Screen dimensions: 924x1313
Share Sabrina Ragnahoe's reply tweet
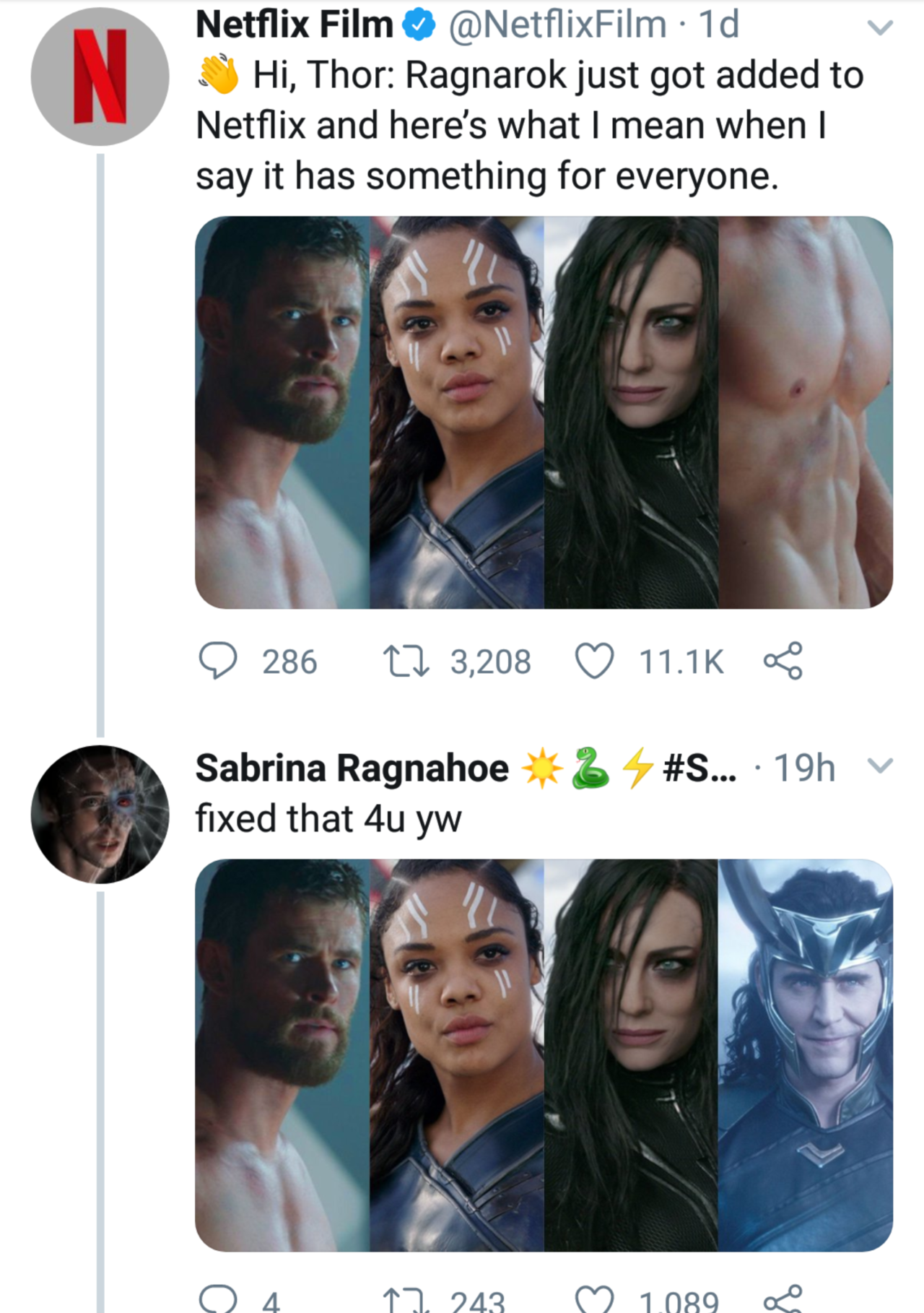(783, 1300)
